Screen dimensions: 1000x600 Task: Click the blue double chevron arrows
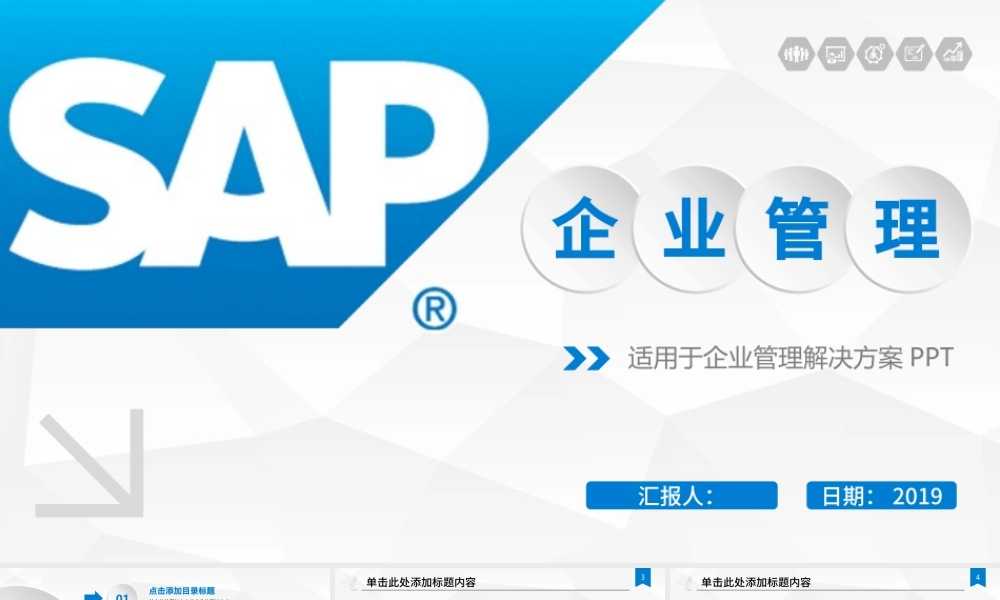tap(586, 358)
